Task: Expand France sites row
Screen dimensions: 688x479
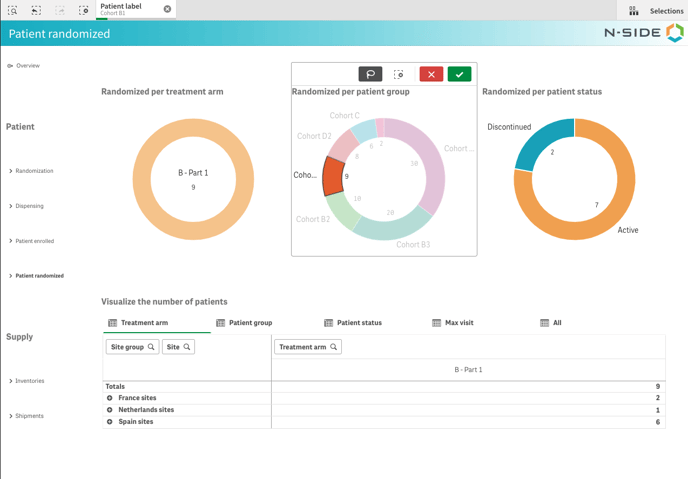Action: click(110, 398)
